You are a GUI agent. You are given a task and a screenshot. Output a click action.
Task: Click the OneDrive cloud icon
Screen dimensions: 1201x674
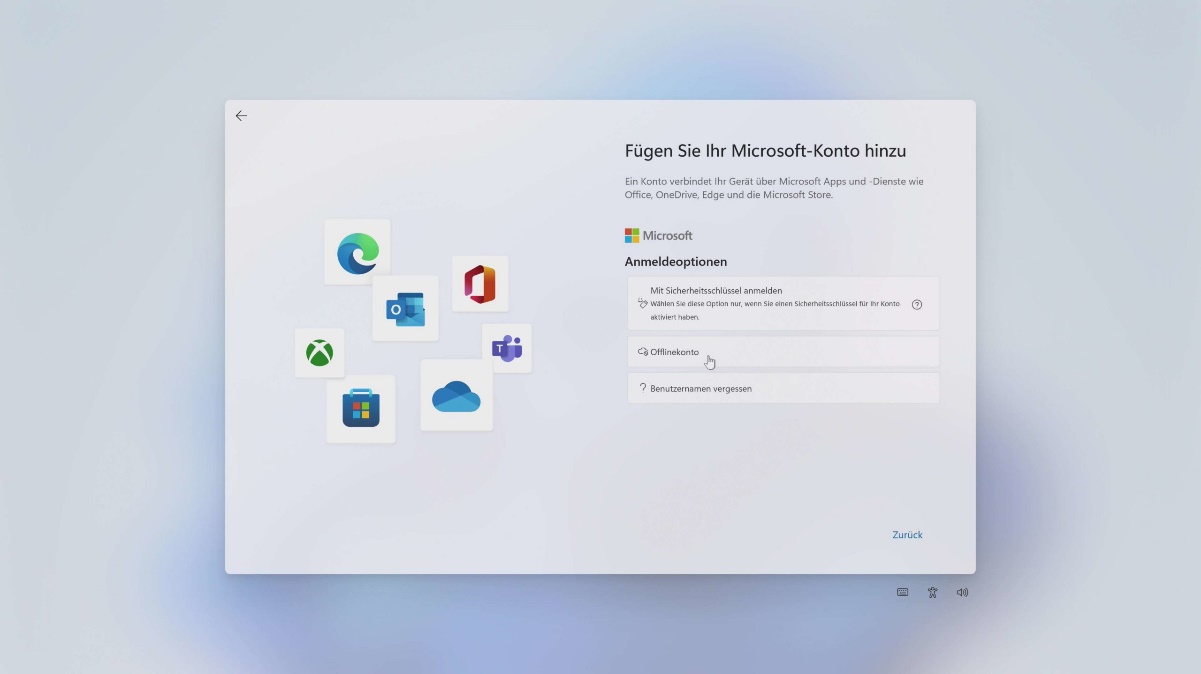(456, 397)
